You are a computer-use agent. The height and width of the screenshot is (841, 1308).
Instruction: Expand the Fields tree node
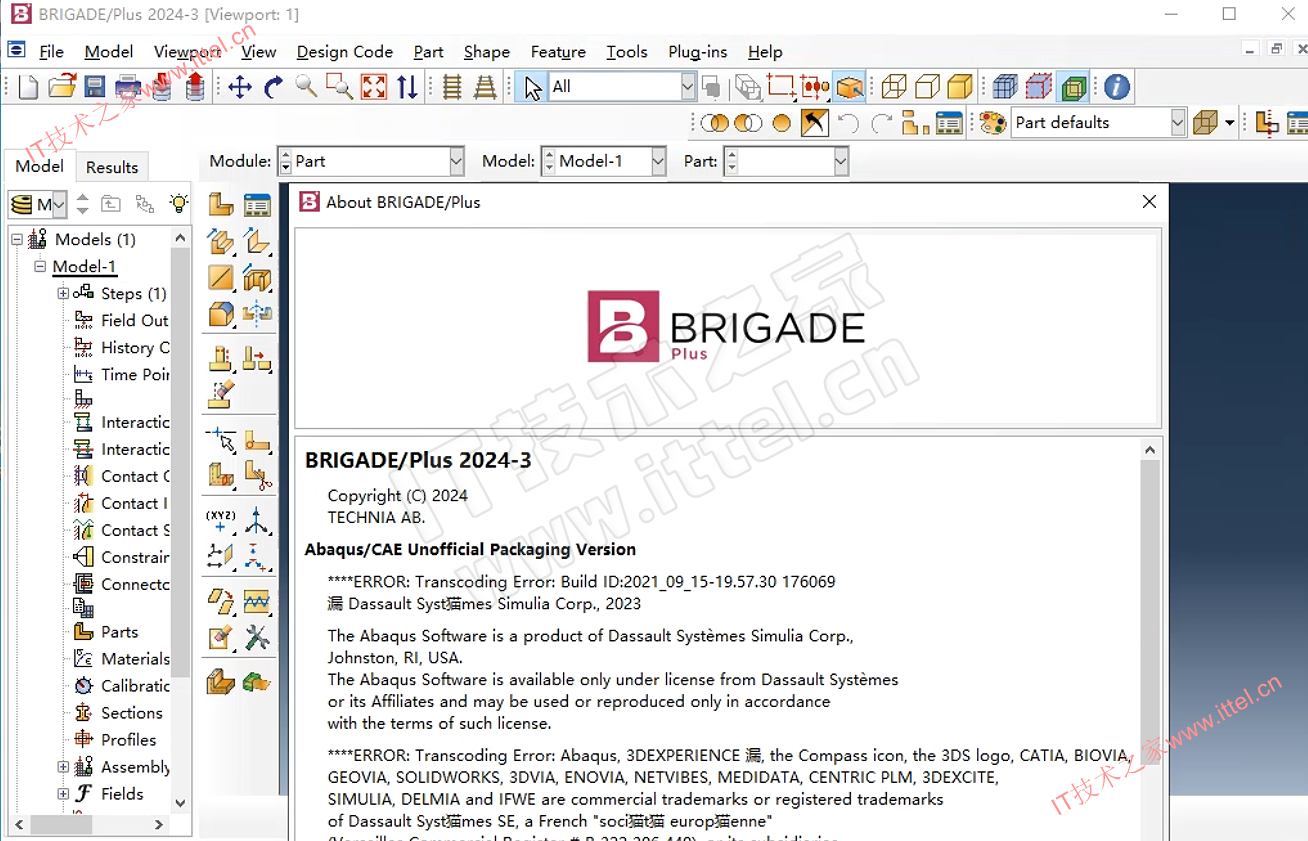click(63, 794)
